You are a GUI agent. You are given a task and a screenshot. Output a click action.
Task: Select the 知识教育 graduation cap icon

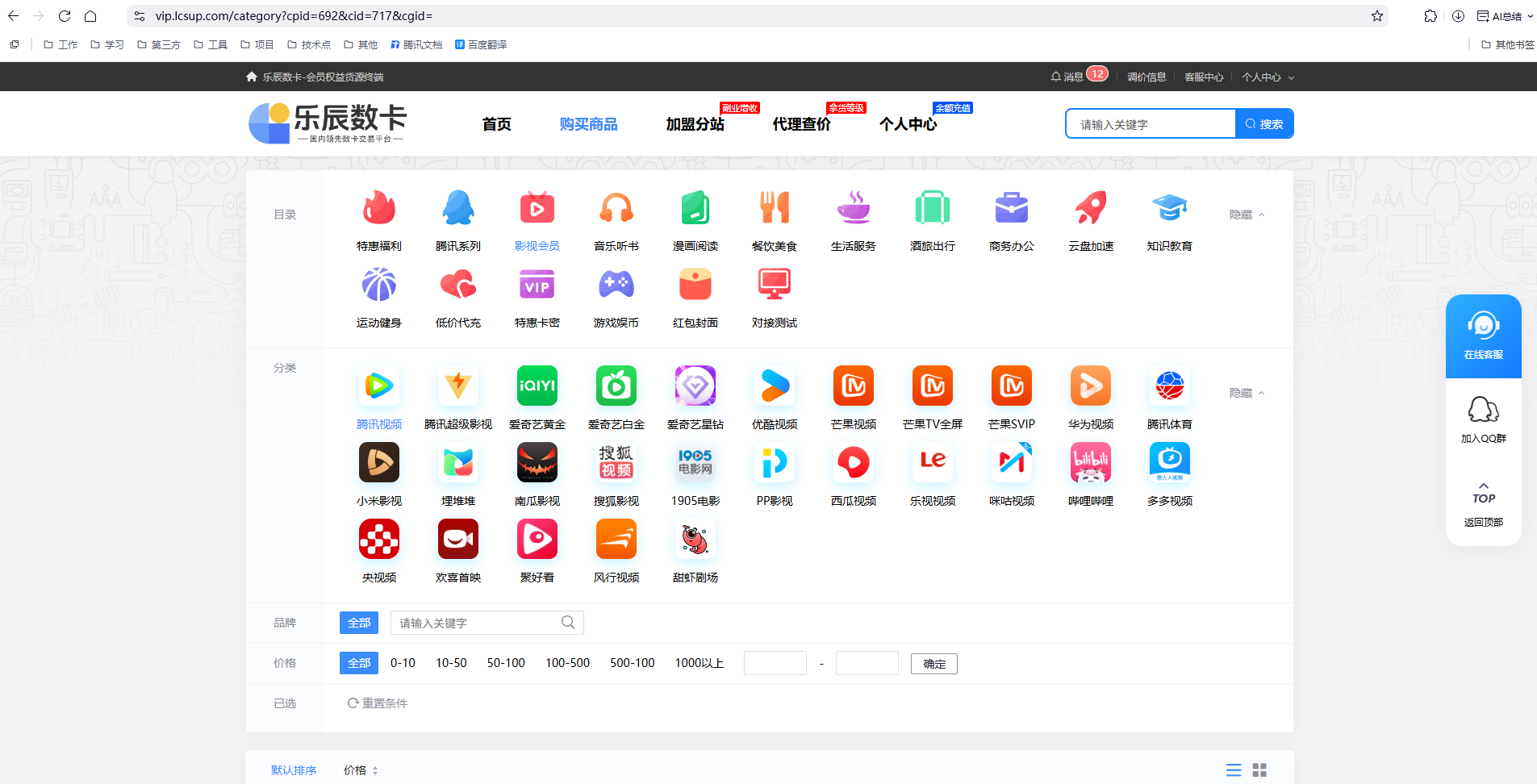point(1170,208)
